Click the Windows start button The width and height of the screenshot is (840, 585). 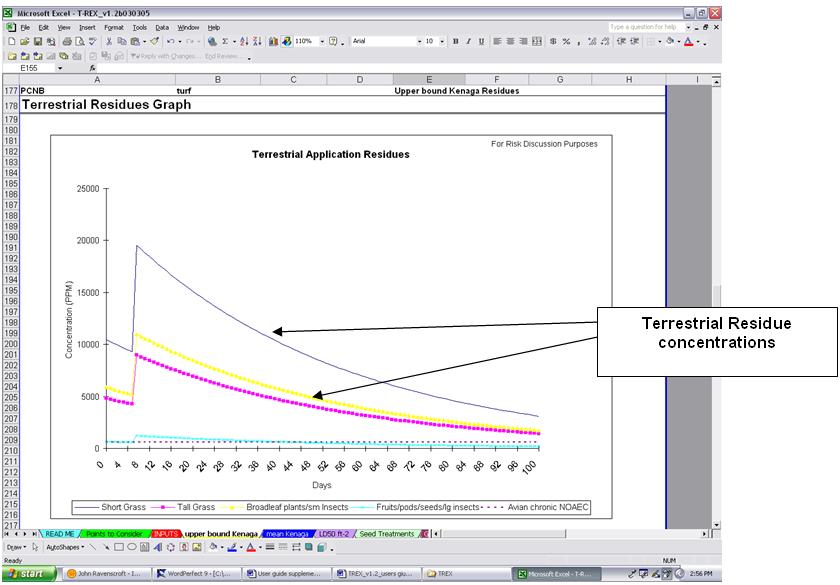click(28, 573)
